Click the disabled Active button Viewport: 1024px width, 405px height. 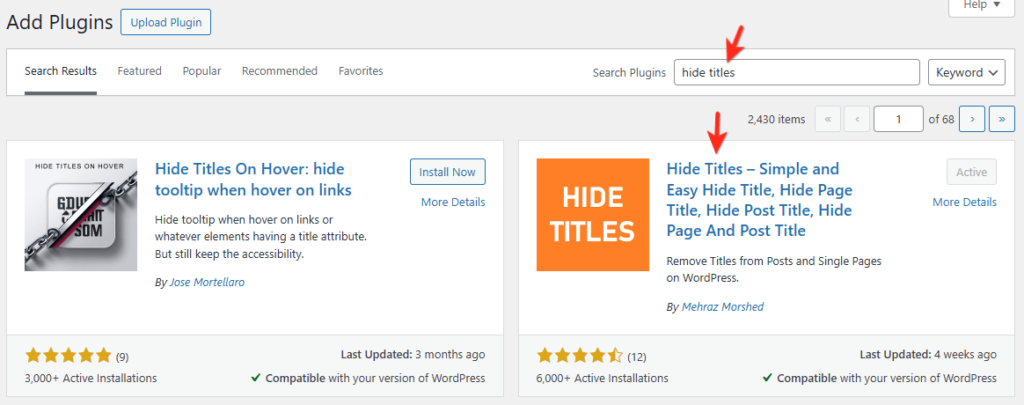972,172
